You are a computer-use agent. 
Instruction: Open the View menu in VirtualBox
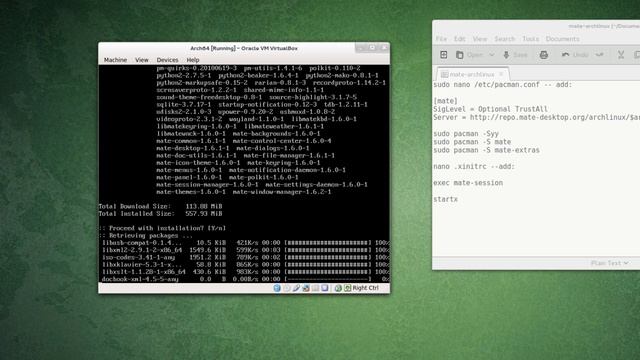142,60
